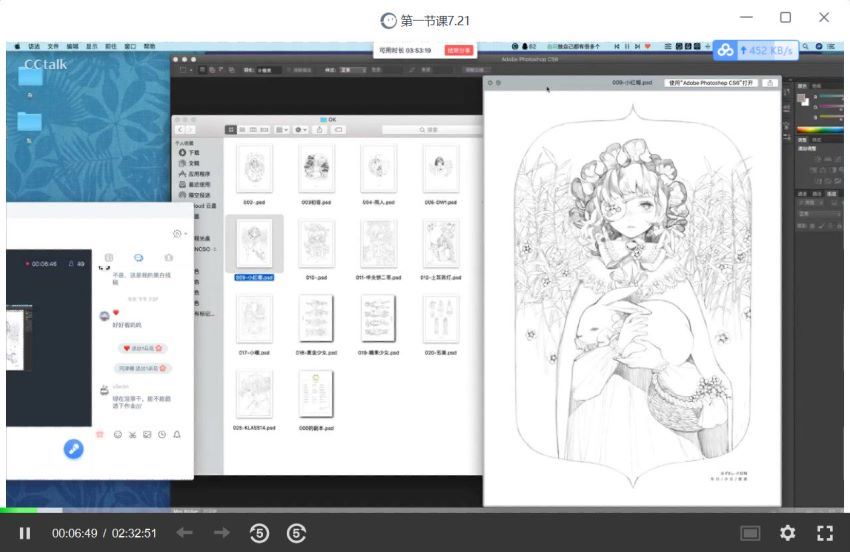Switch to the chat bubble tab
This screenshot has width=850, height=552.
139,258
